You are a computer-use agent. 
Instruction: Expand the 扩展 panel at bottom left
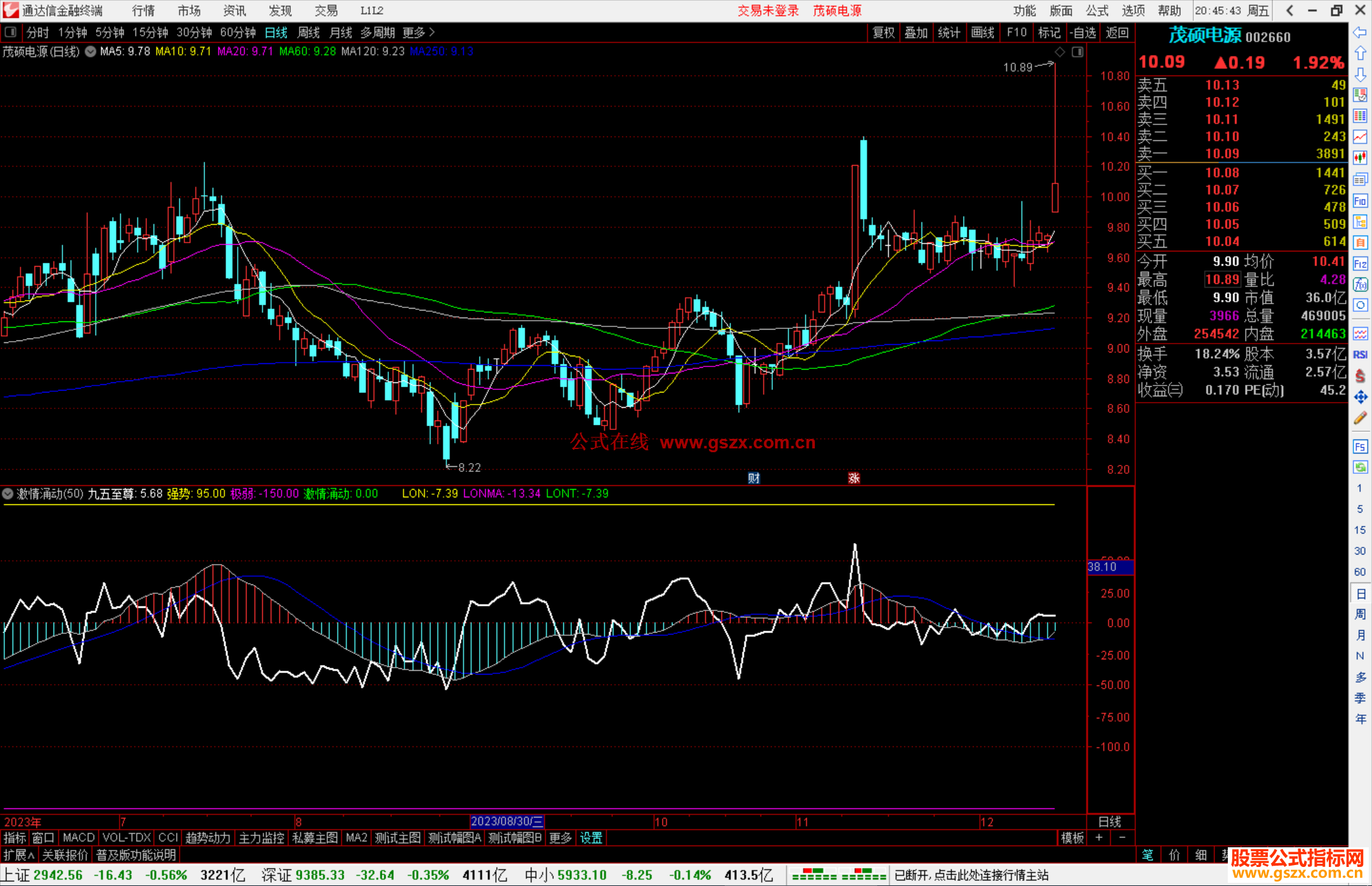click(x=19, y=855)
